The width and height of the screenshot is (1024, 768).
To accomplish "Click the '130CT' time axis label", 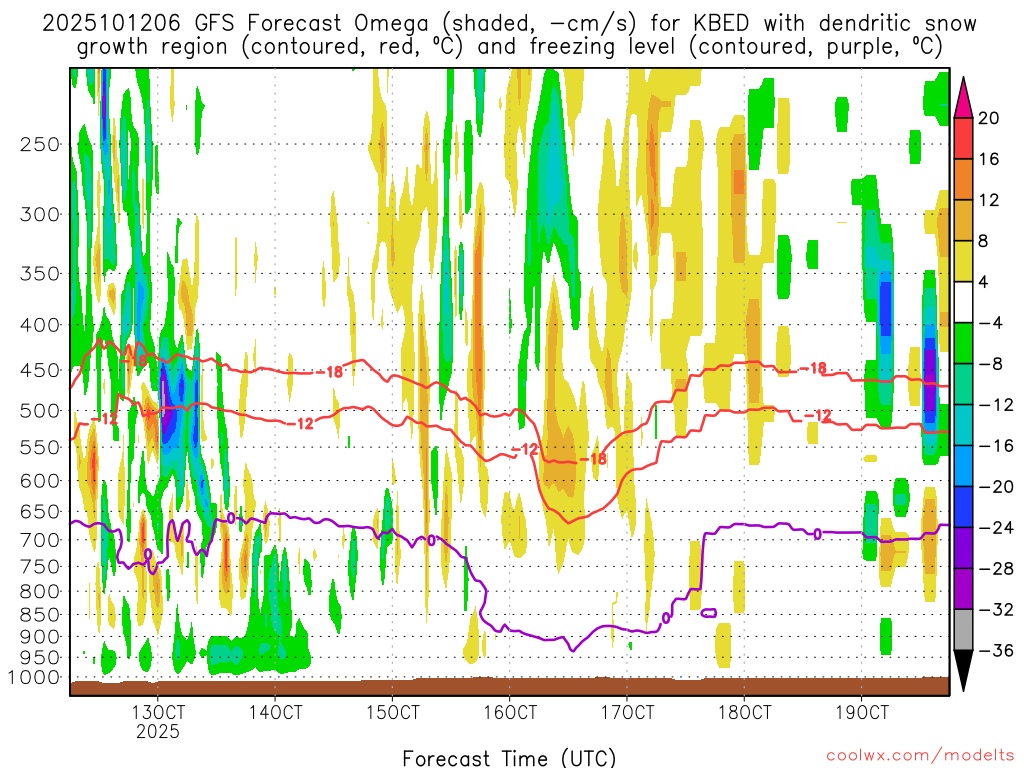I will [x=158, y=712].
